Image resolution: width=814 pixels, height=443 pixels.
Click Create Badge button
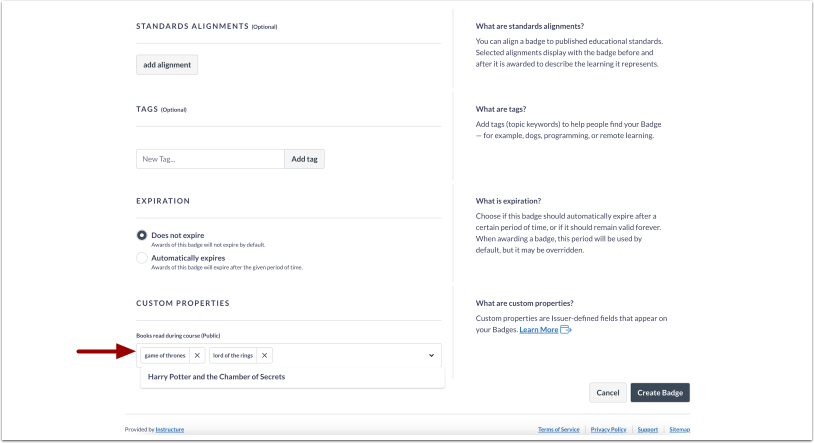[660, 393]
